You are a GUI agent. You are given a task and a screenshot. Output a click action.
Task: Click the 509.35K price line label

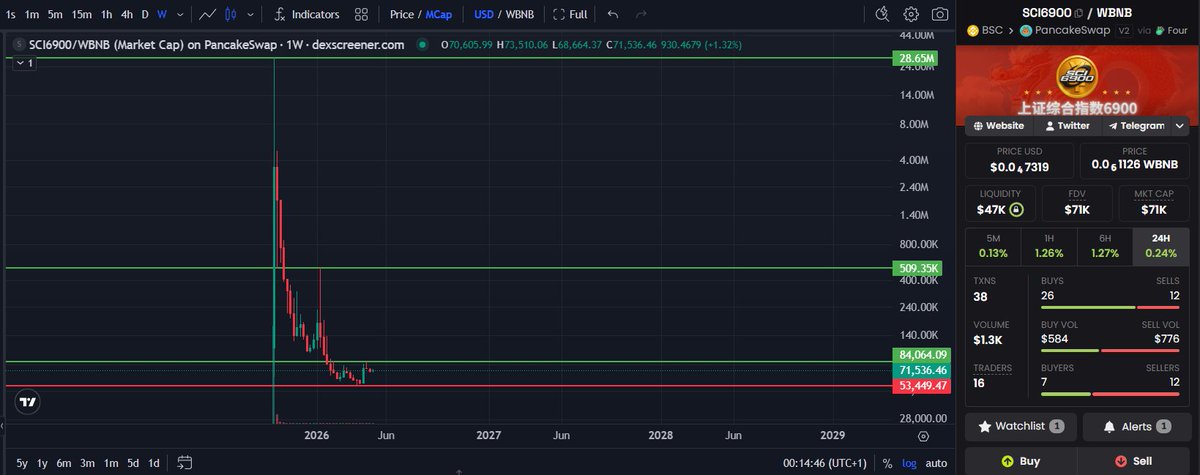coord(916,268)
